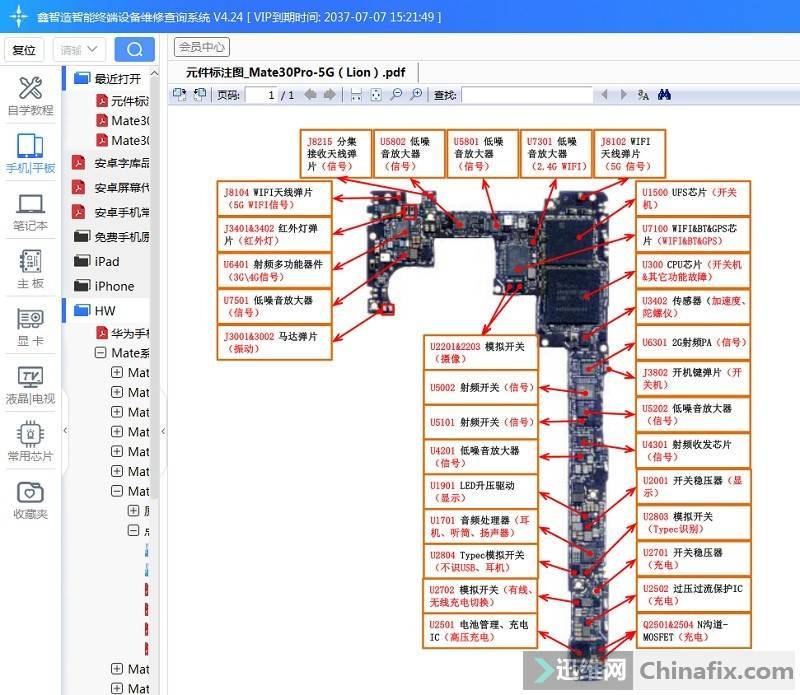Click the 查找 search text field
This screenshot has width=800, height=695.
coord(527,95)
